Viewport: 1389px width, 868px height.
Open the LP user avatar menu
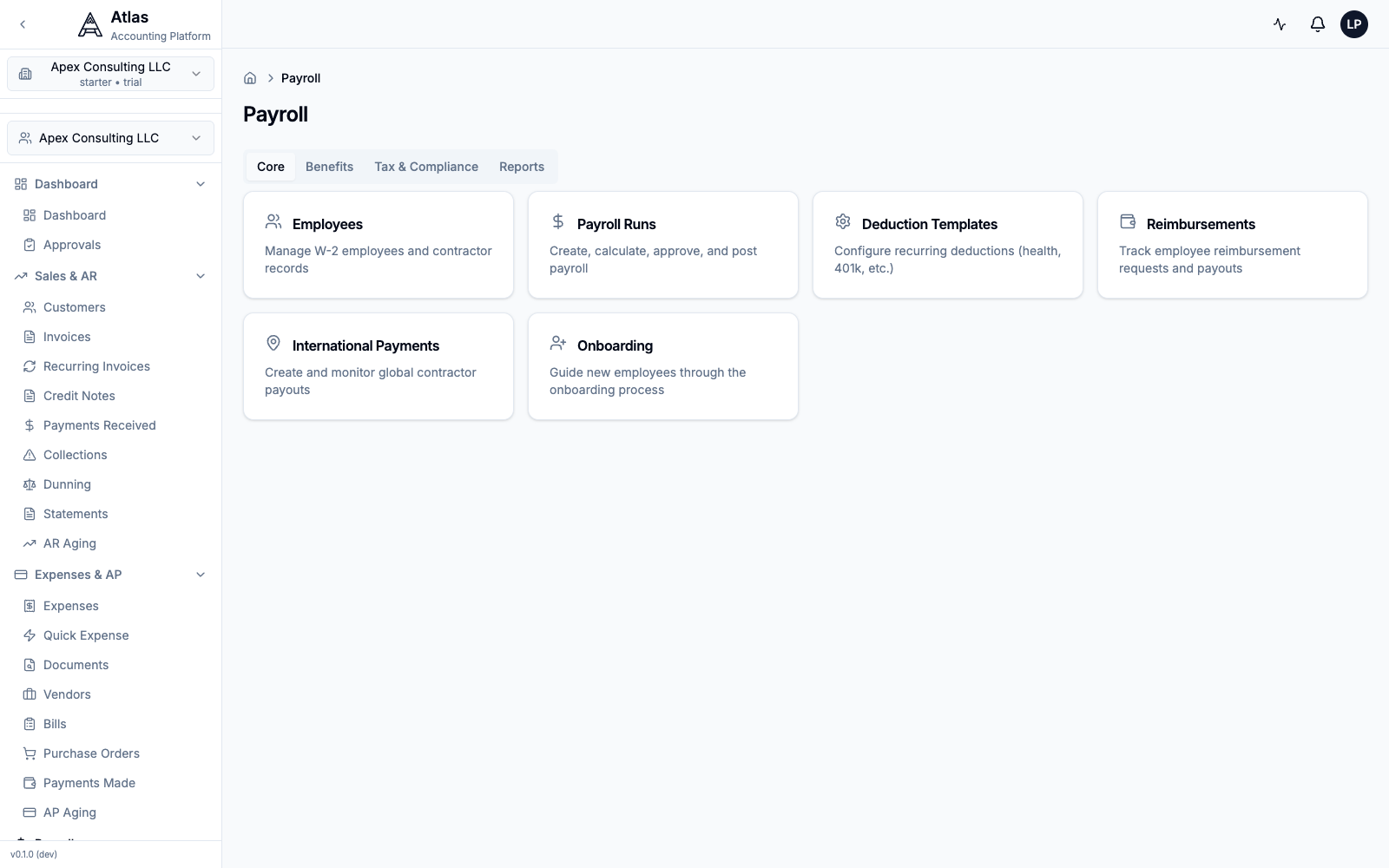point(1354,24)
